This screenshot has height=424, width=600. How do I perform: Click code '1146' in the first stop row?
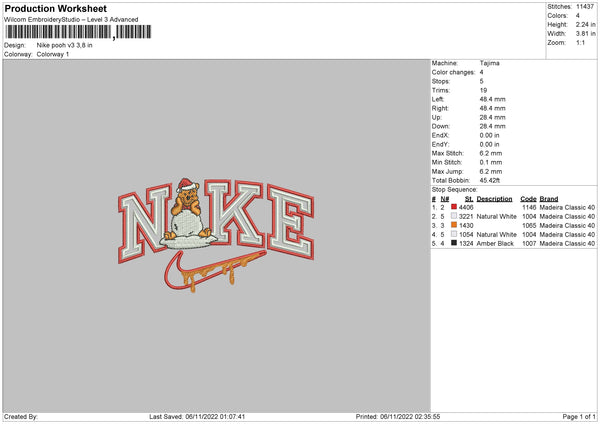pos(529,207)
